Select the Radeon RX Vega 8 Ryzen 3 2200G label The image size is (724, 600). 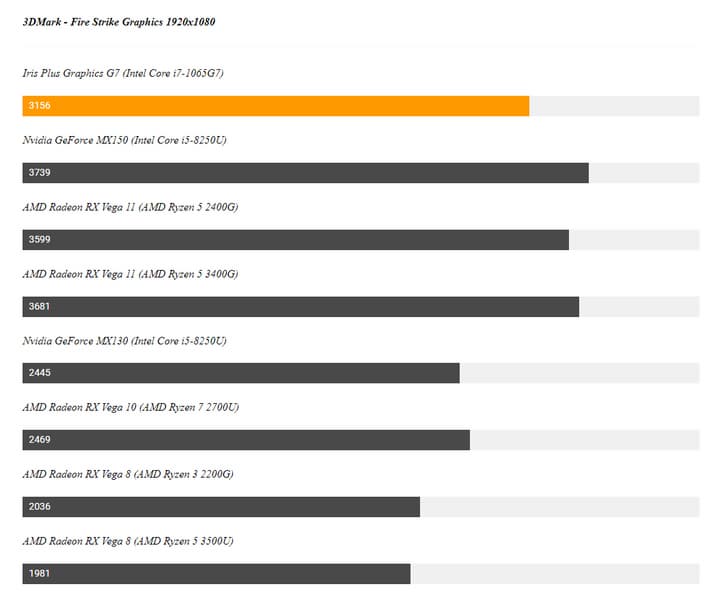pos(129,474)
